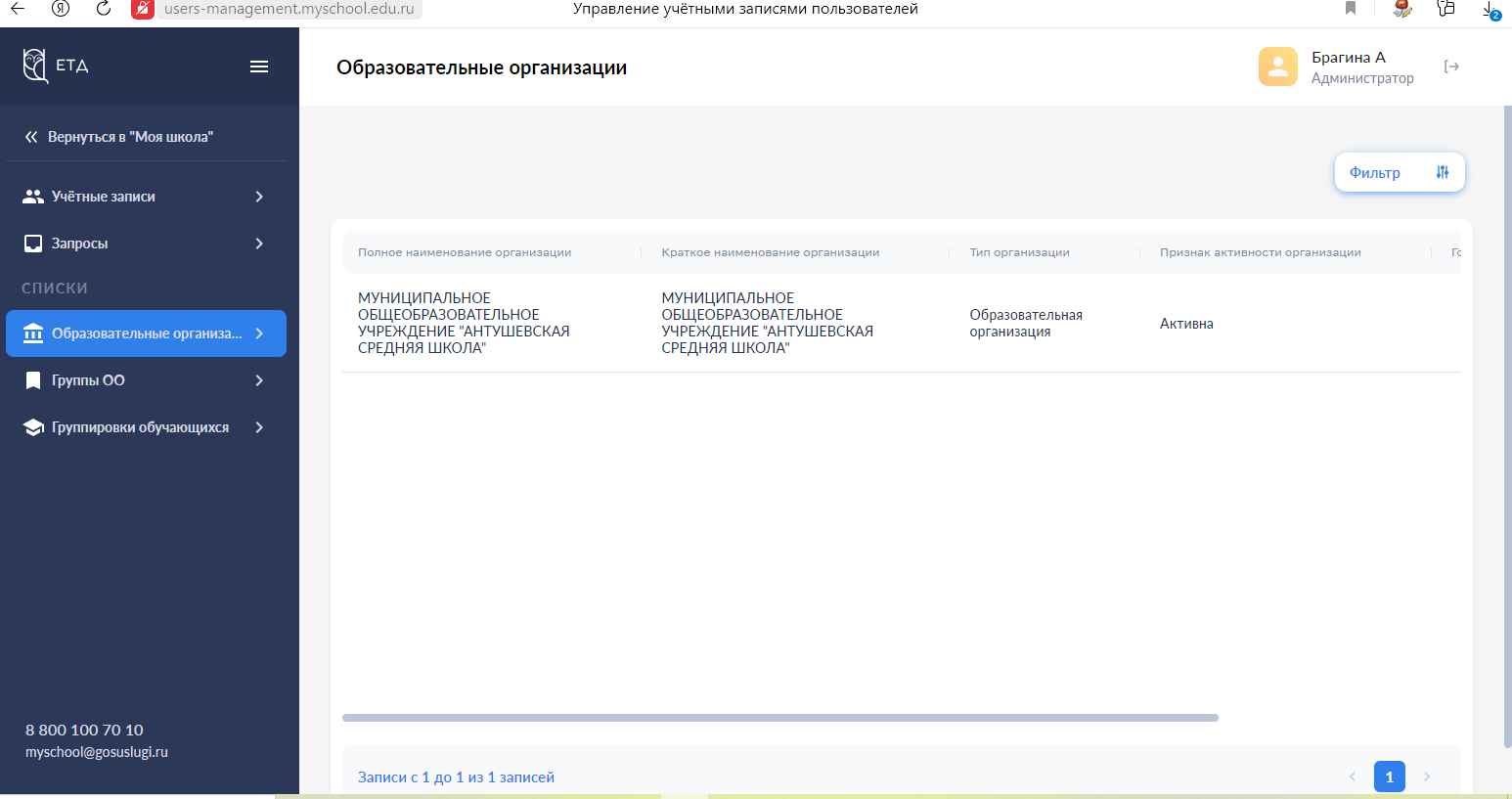Click the user avatar icon
The height and width of the screenshot is (799, 1512).
(1278, 67)
